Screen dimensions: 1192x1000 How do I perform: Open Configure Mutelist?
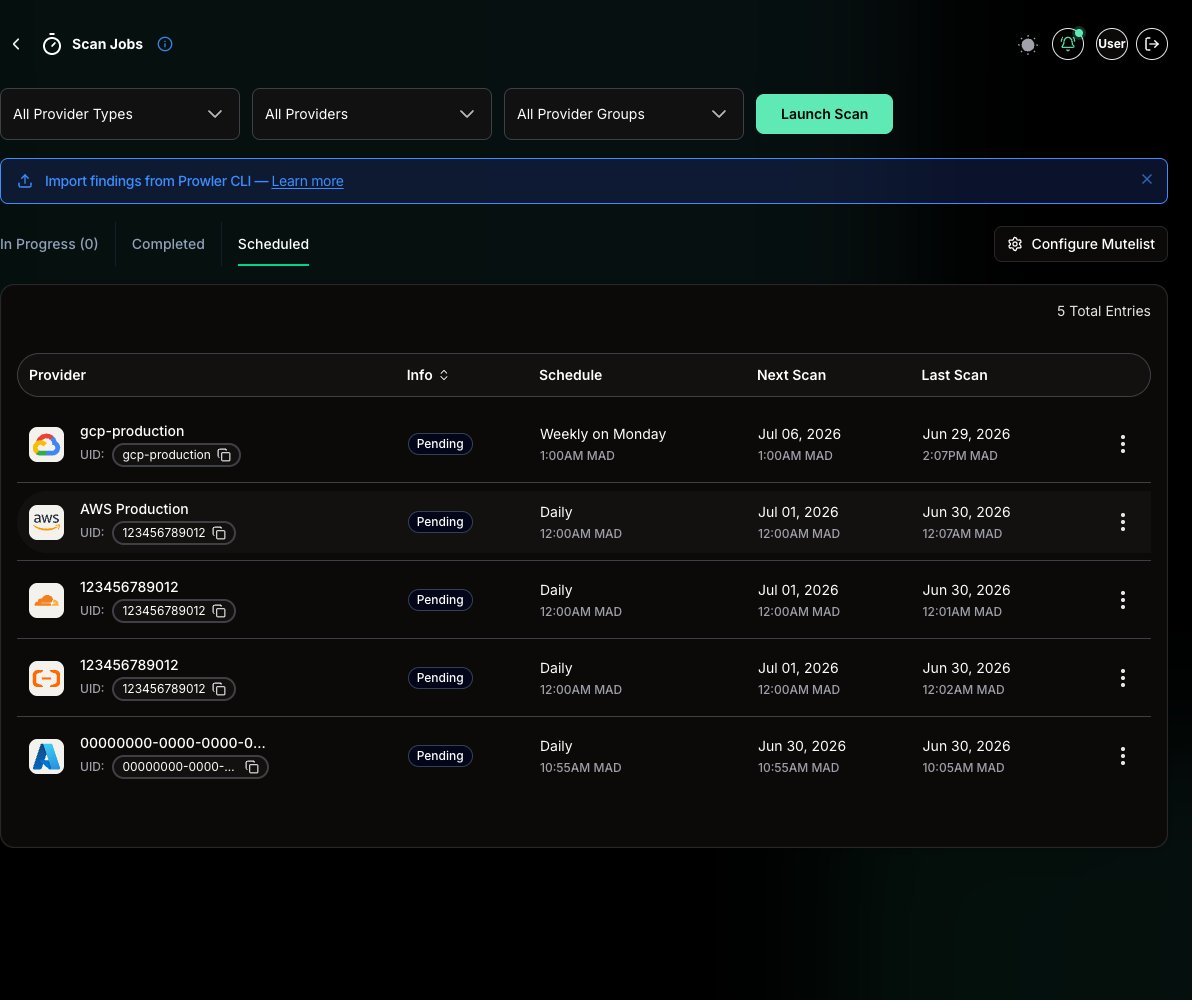1080,244
